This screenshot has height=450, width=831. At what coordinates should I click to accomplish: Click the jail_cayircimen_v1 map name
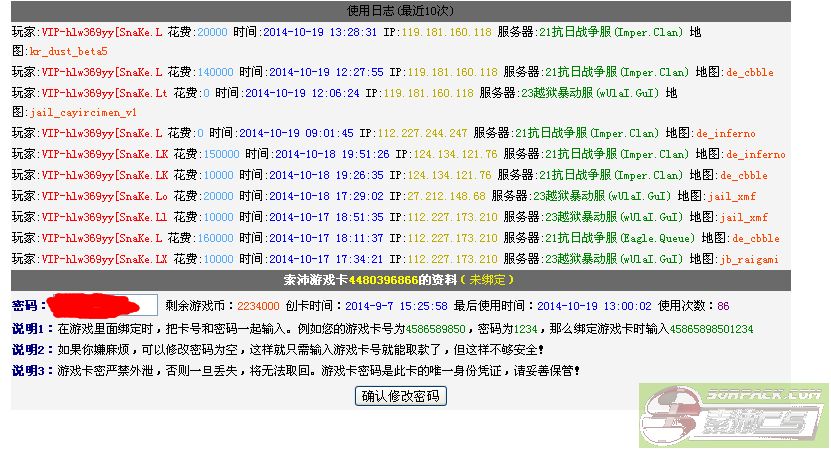point(84,113)
